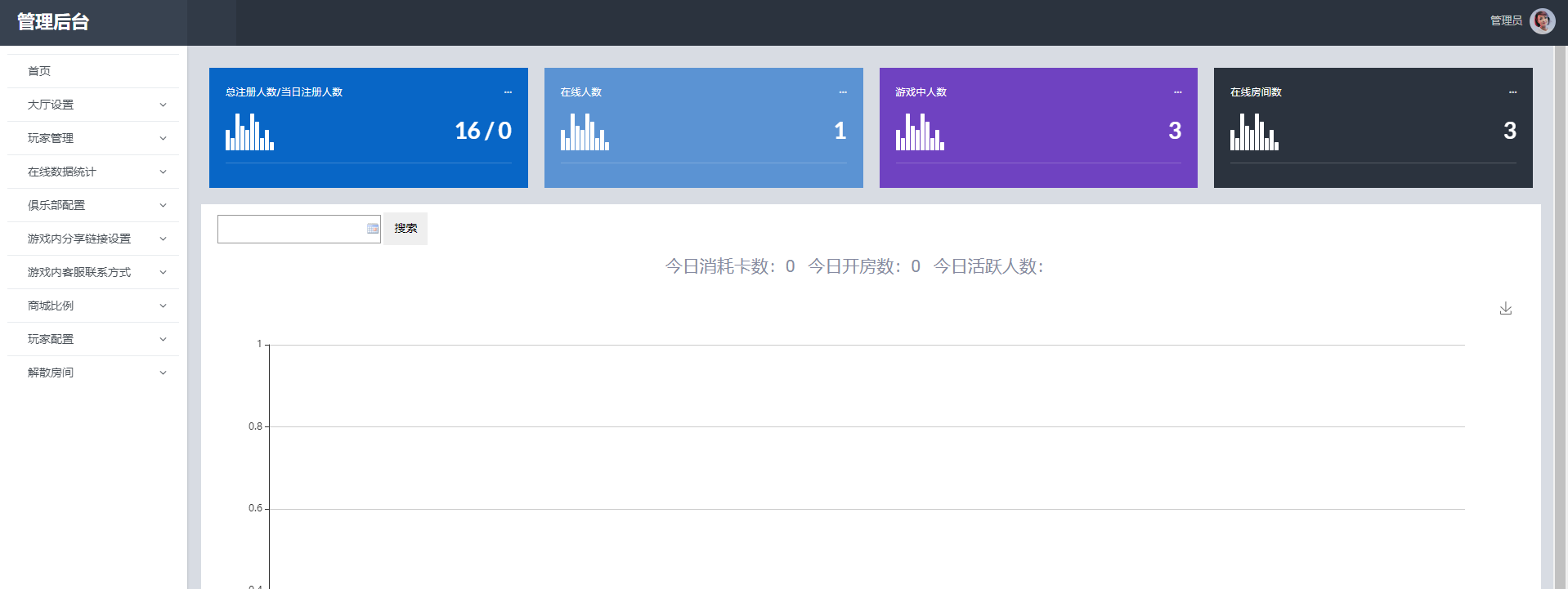Open 商城比例 menu item
The image size is (1568, 589).
coord(92,306)
